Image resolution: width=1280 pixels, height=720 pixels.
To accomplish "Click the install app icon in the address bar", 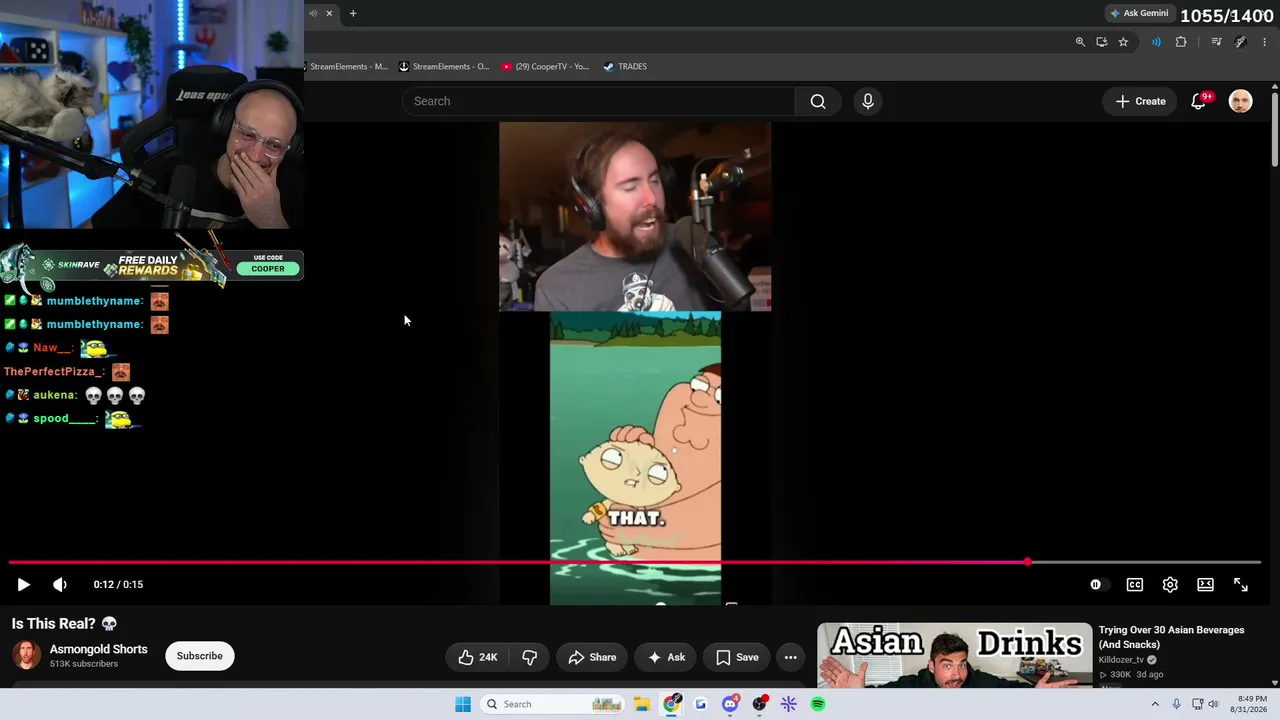I will pos(1102,42).
